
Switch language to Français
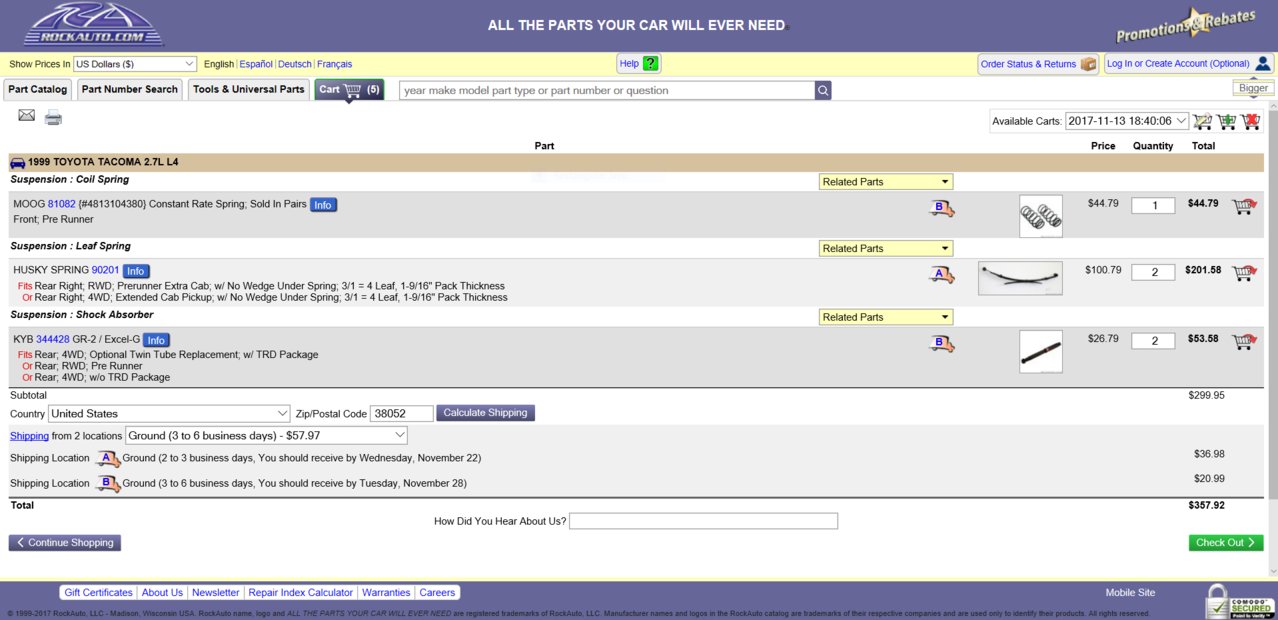coord(335,64)
